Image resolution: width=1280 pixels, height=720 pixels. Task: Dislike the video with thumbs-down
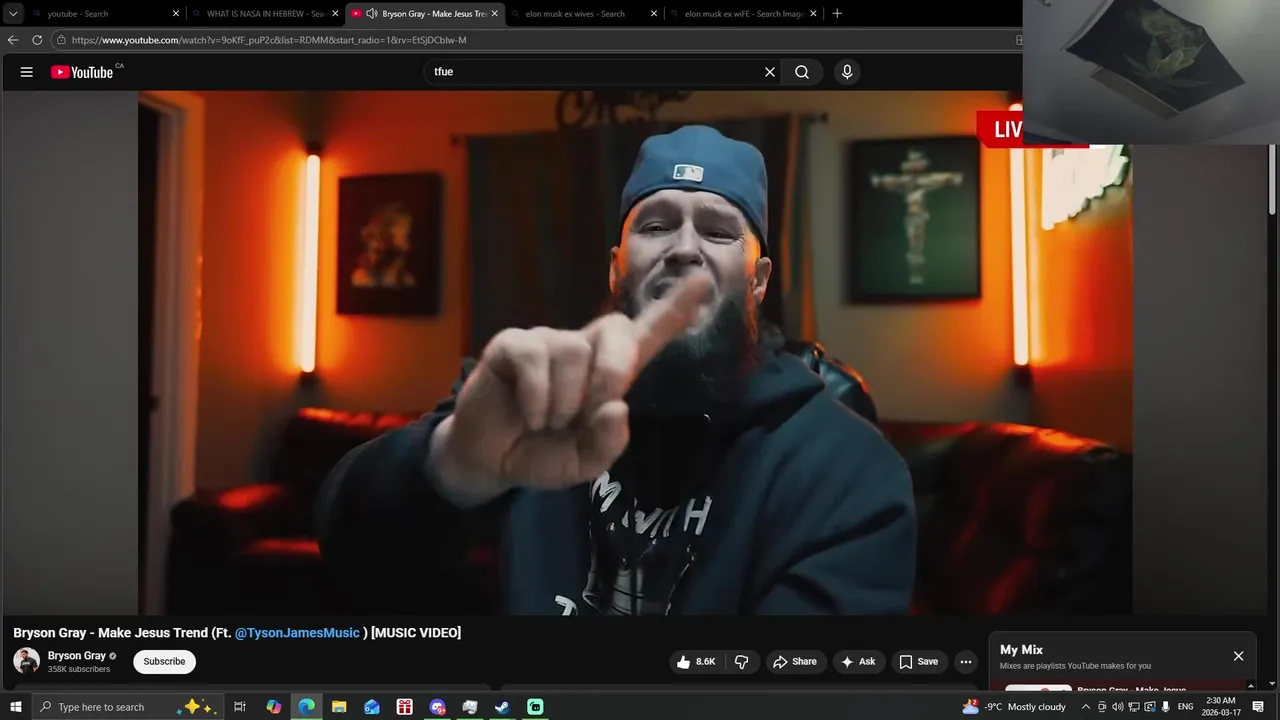pos(742,662)
